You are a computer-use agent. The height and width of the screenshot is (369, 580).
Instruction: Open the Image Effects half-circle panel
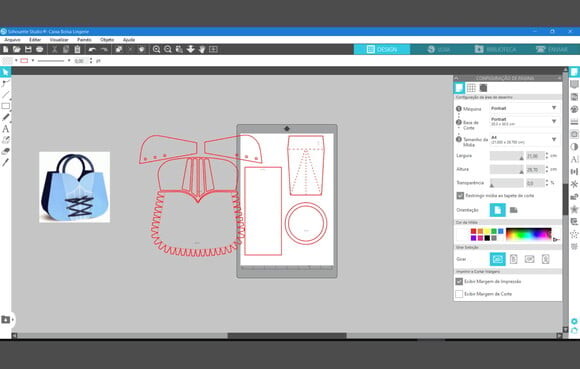[574, 147]
